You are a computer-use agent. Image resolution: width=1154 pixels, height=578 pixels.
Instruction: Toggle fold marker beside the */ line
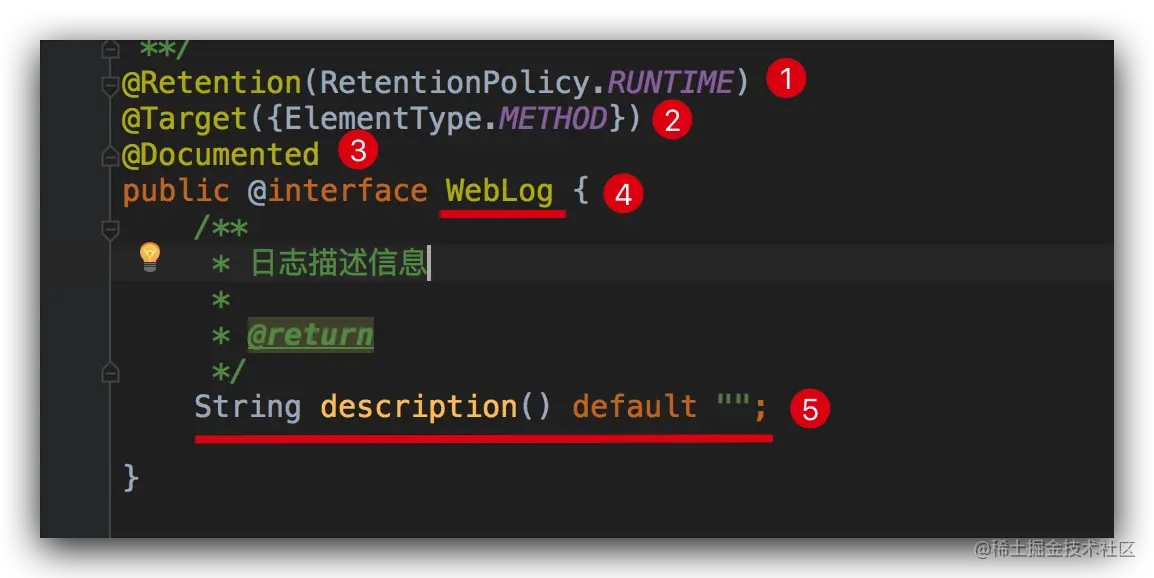click(x=110, y=373)
